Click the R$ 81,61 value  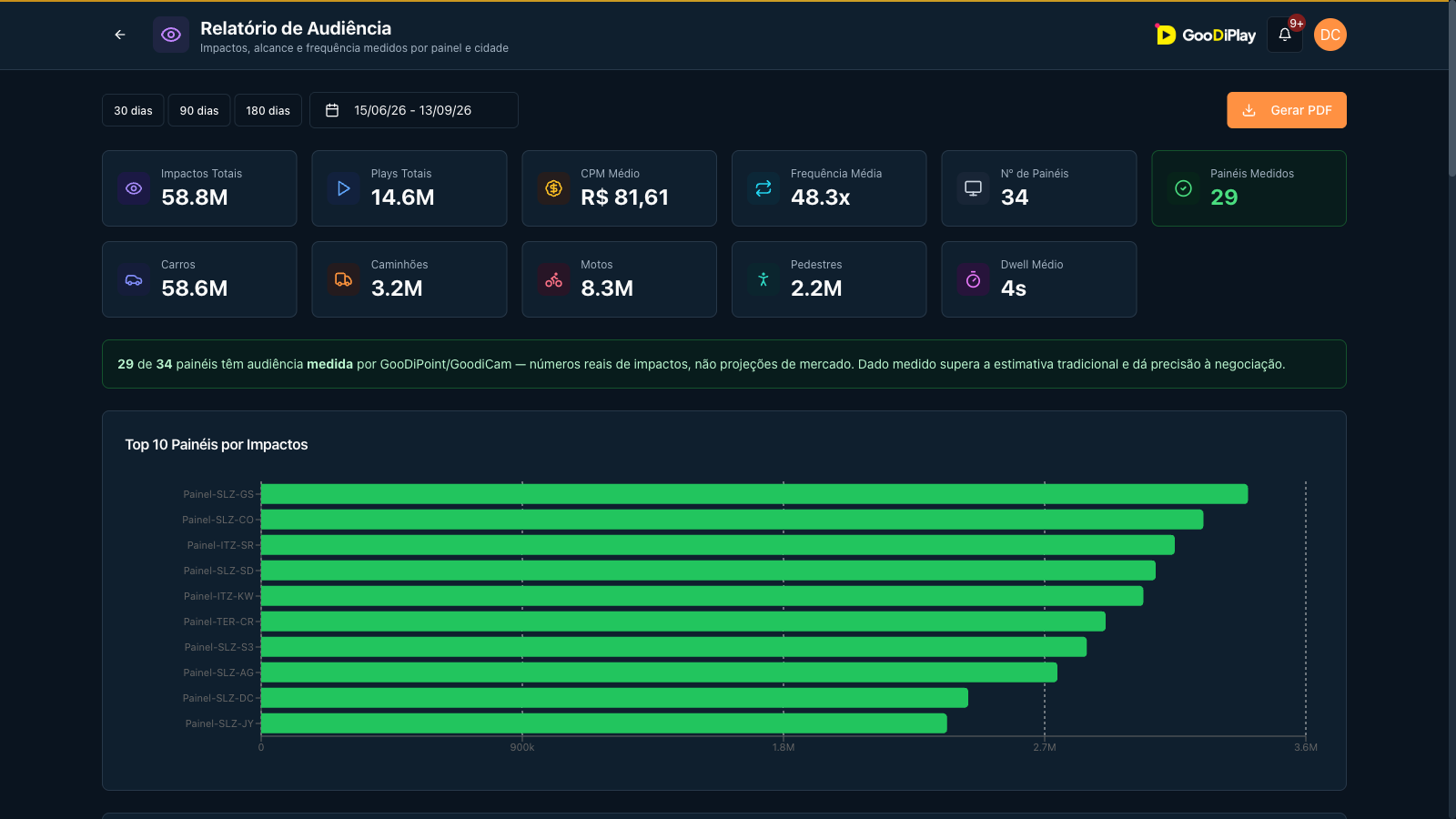click(x=625, y=197)
